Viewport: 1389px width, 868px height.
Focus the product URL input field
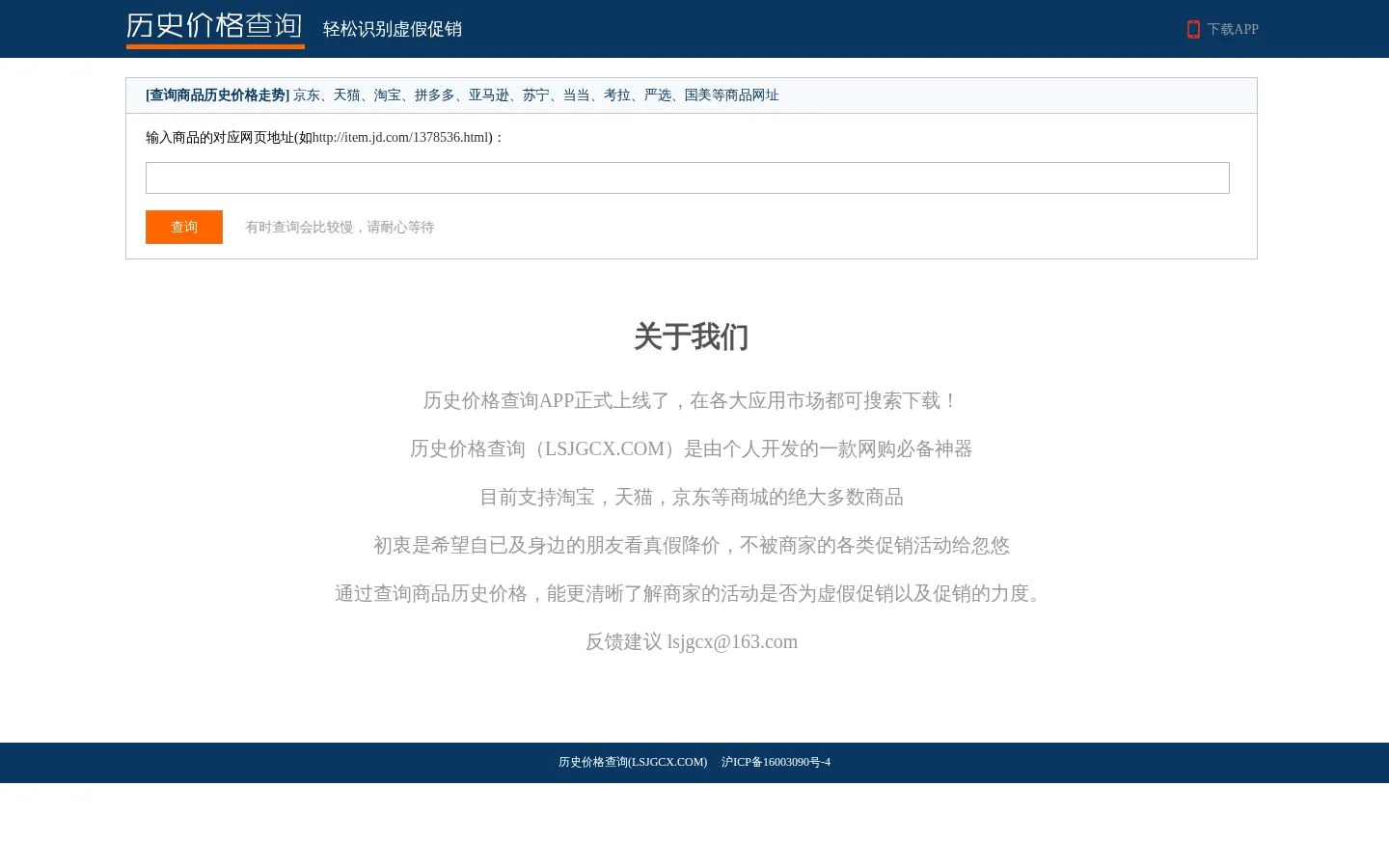click(x=688, y=177)
